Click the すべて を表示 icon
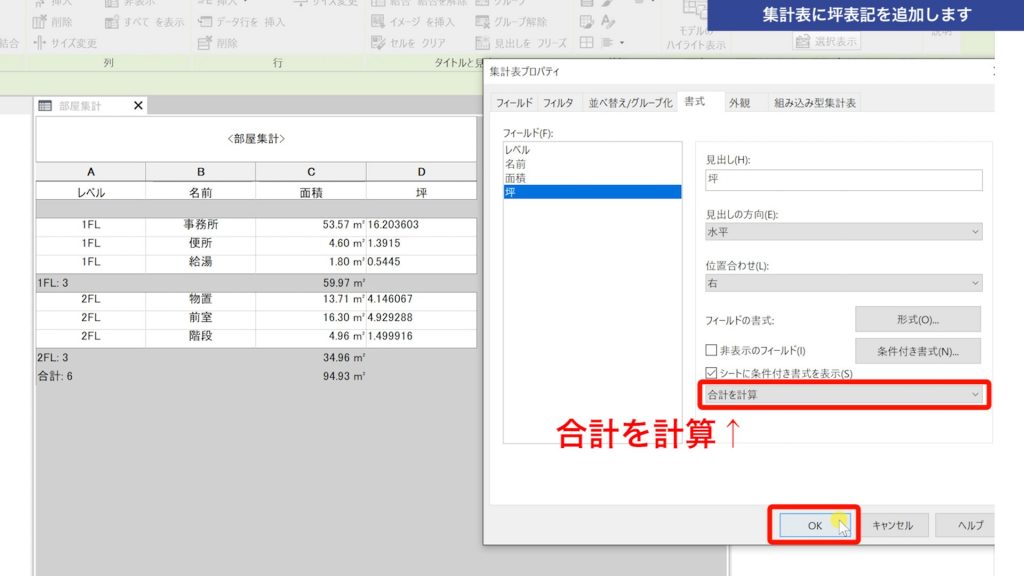 click(x=143, y=21)
